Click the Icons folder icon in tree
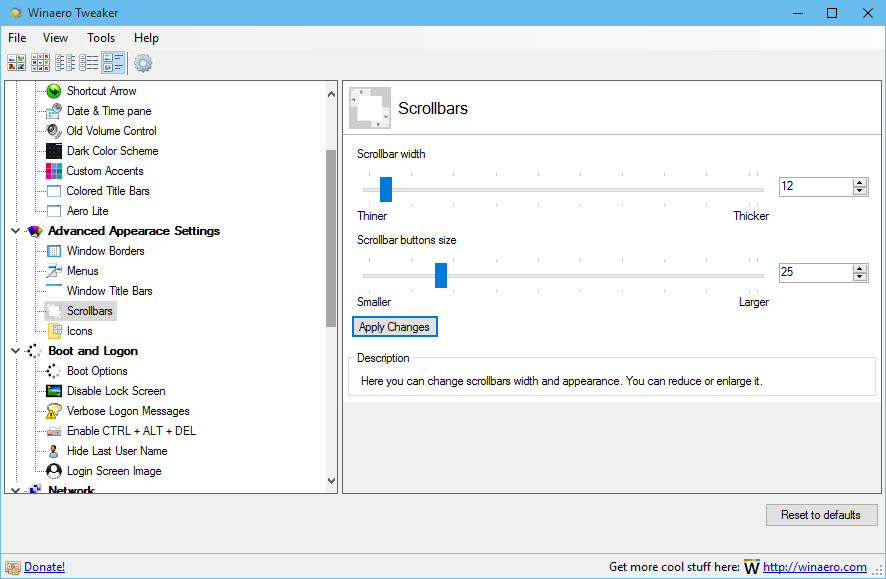This screenshot has width=886, height=579. point(54,331)
